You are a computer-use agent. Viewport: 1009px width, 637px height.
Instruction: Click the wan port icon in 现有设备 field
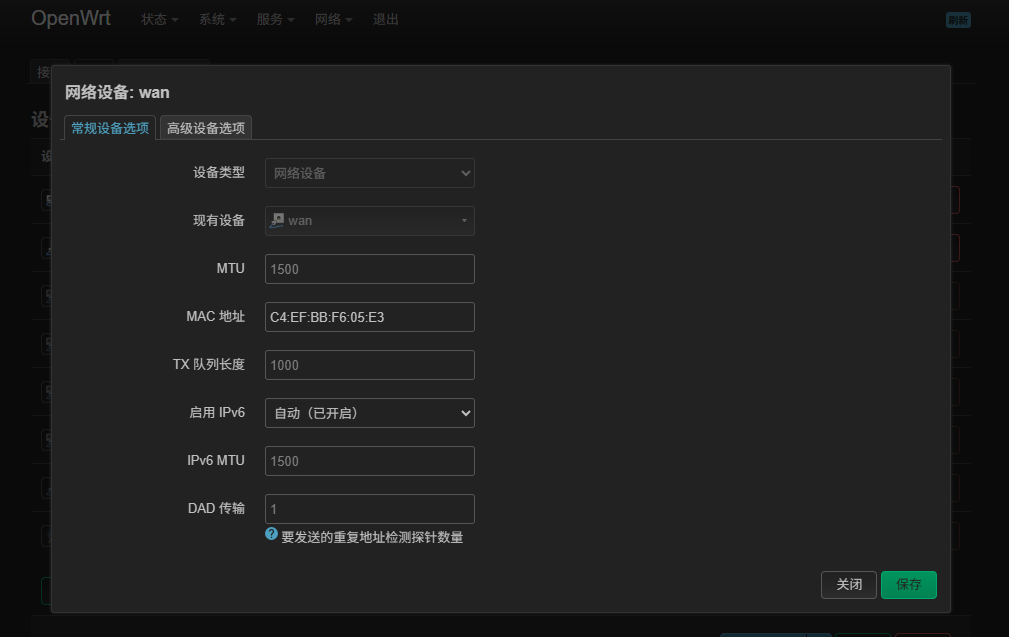tap(277, 220)
